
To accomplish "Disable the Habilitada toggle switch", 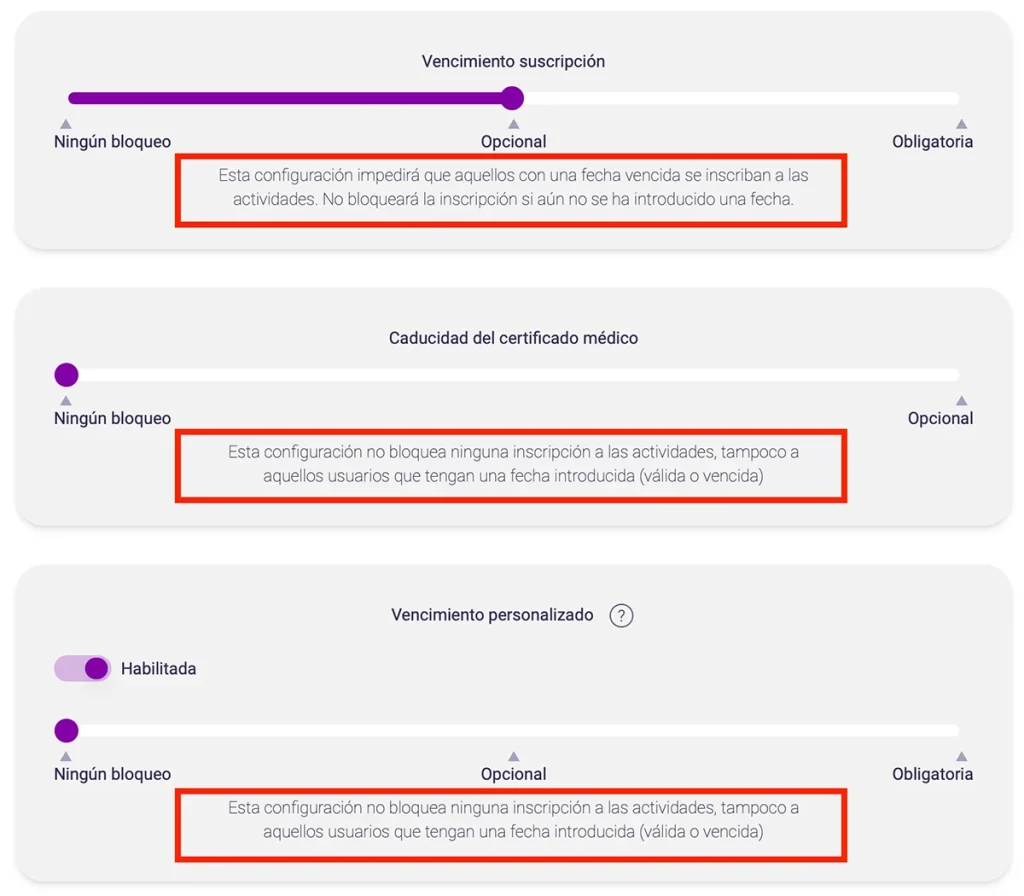I will coord(83,668).
